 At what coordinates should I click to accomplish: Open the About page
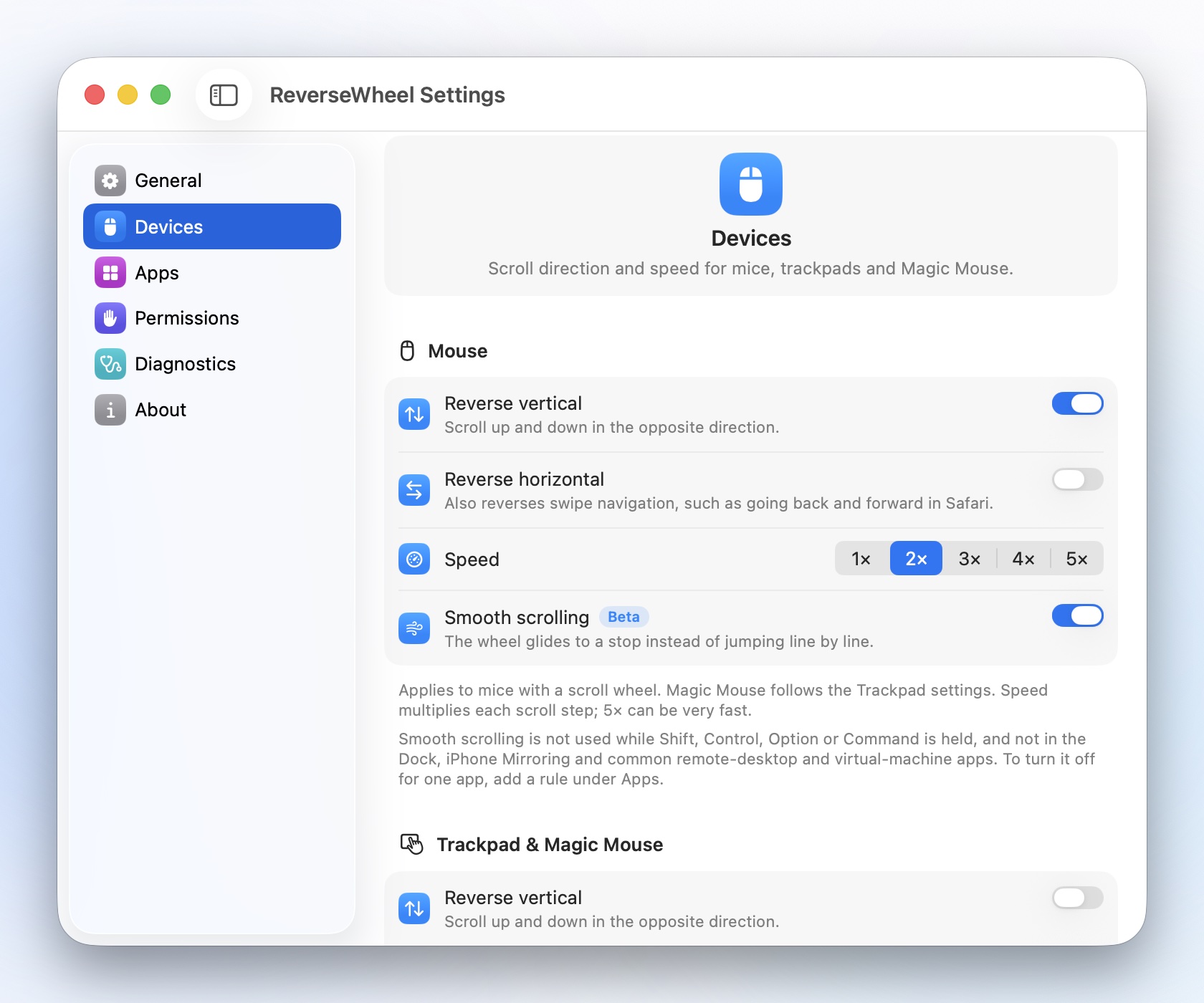(212, 410)
